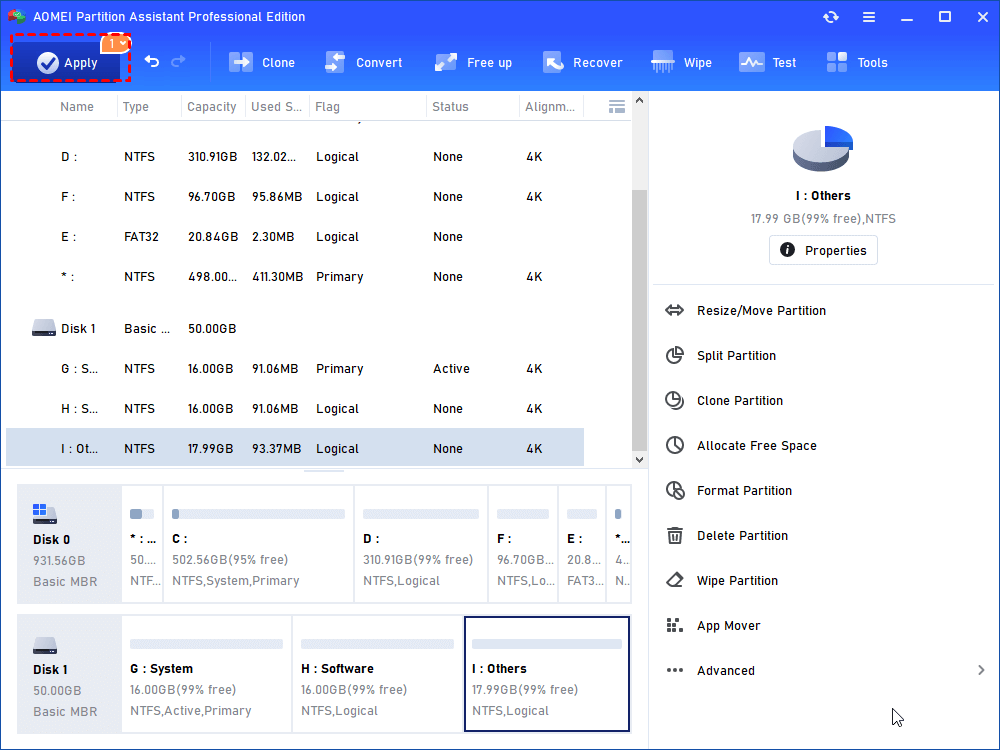Click the Split Partition icon

coord(675,355)
